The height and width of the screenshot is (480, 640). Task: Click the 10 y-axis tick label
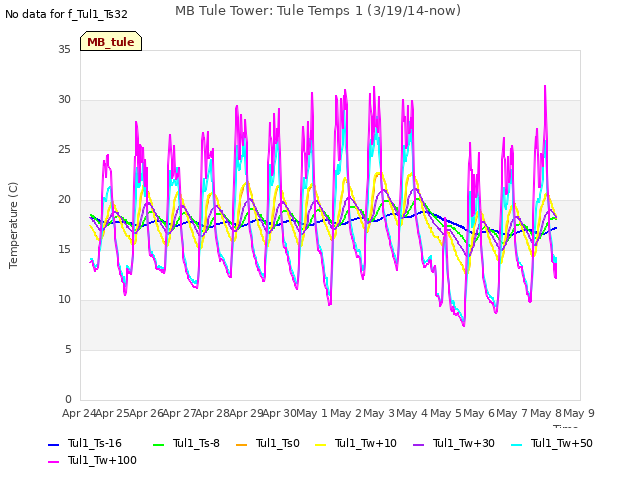coord(64,300)
